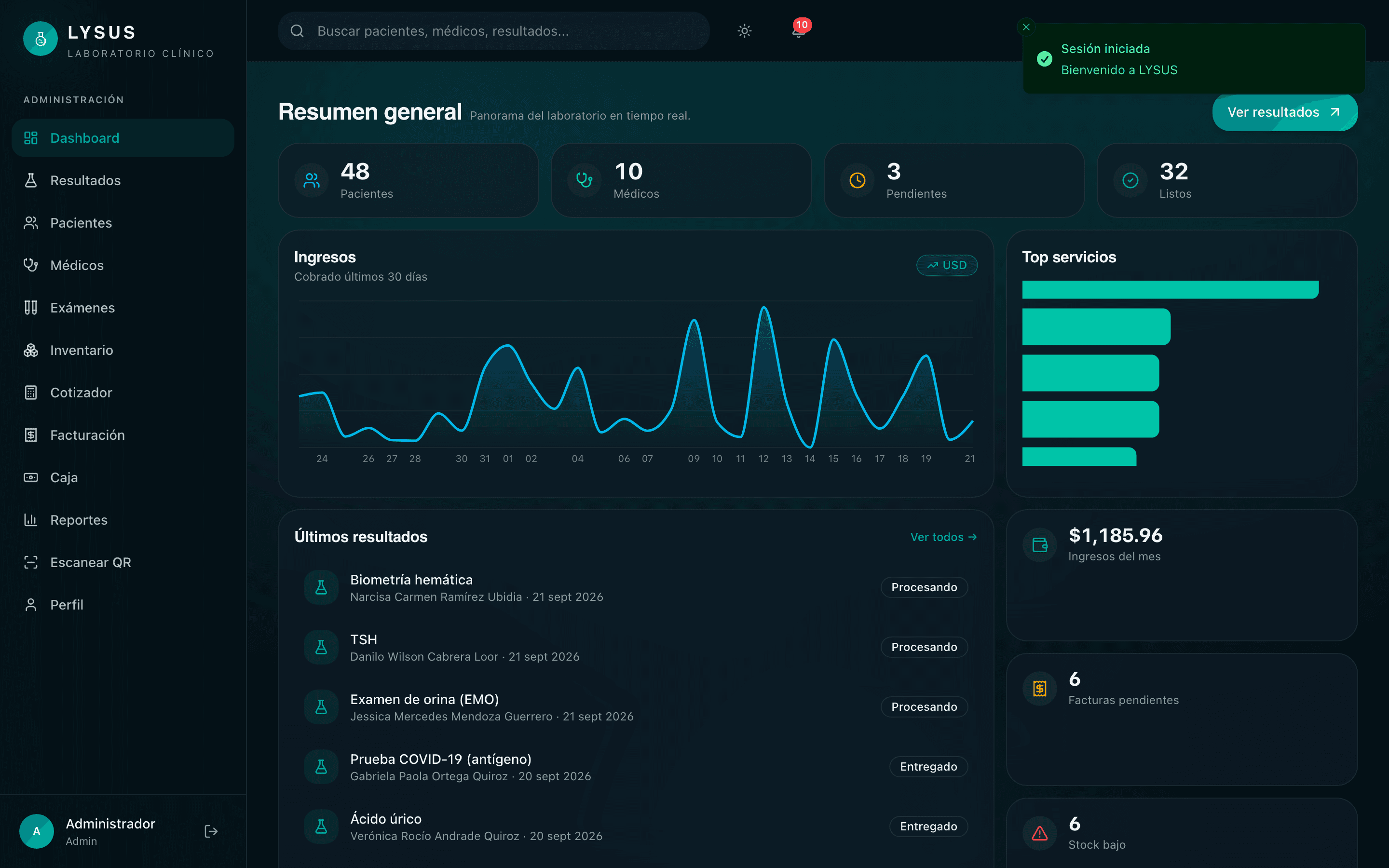Click the longest Top servicios bar

(1171, 289)
